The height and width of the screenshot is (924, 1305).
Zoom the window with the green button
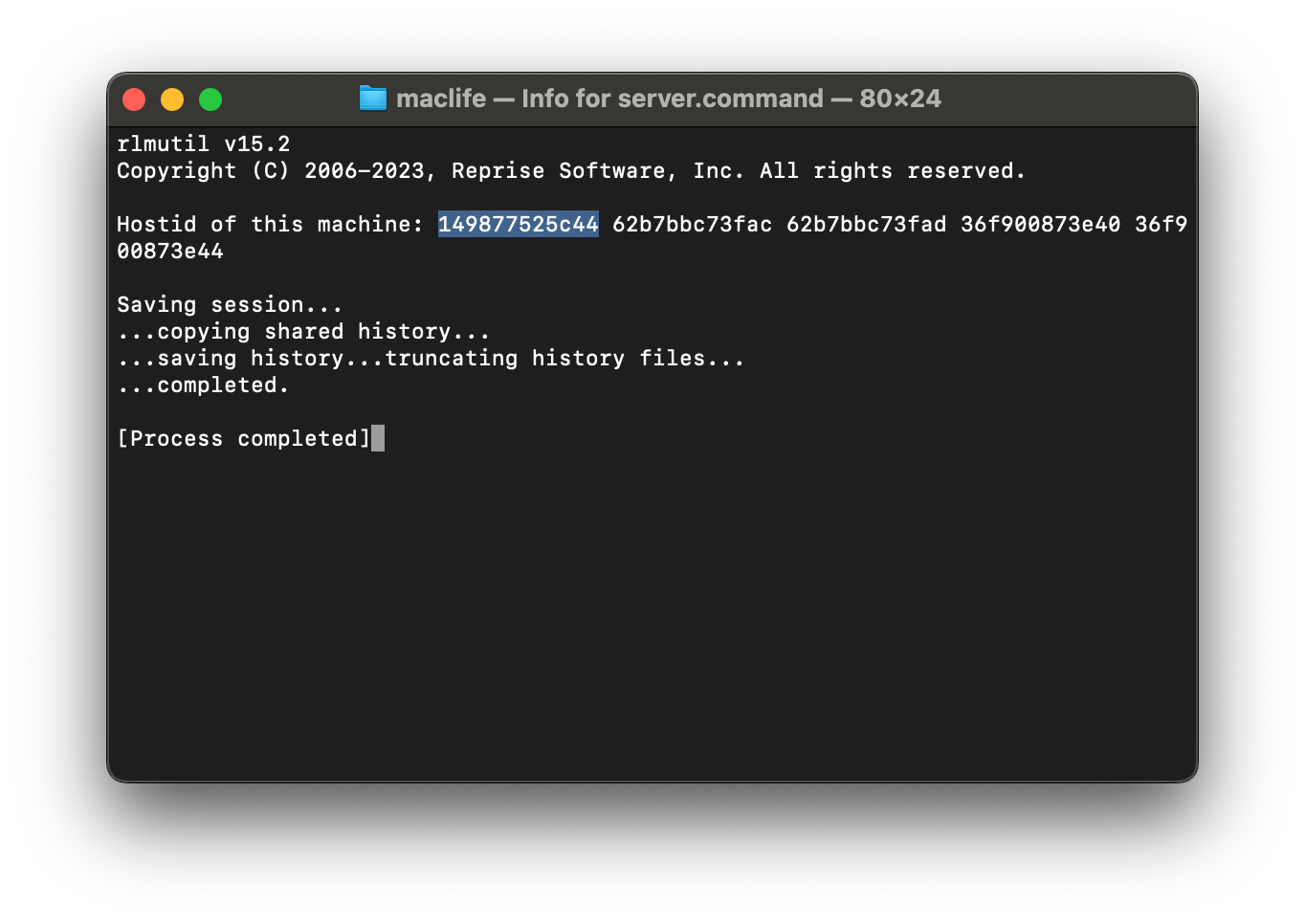click(x=210, y=99)
